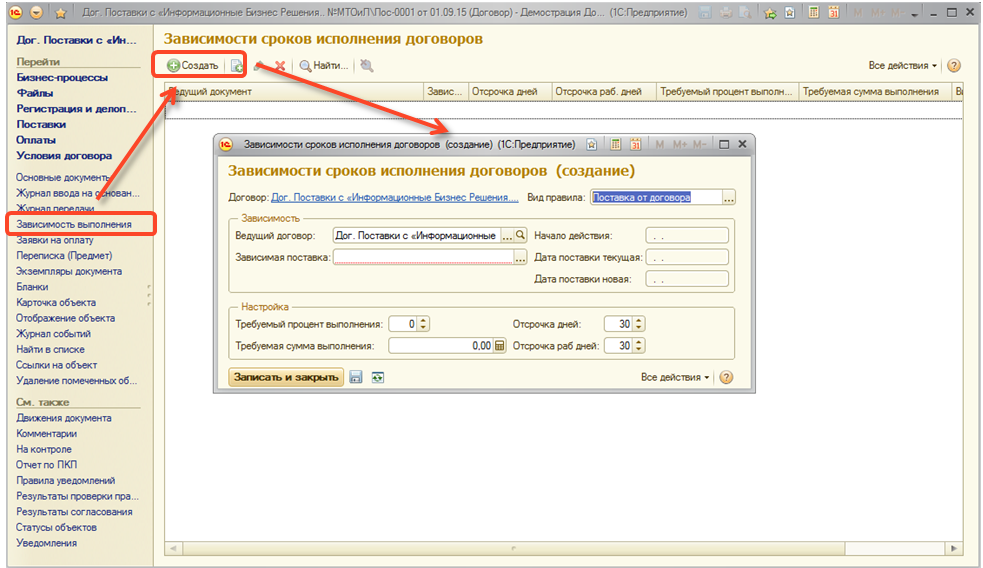Click magnifier icon next to Ведущий договор field
Viewport: 983px width, 568px height.
(520, 236)
